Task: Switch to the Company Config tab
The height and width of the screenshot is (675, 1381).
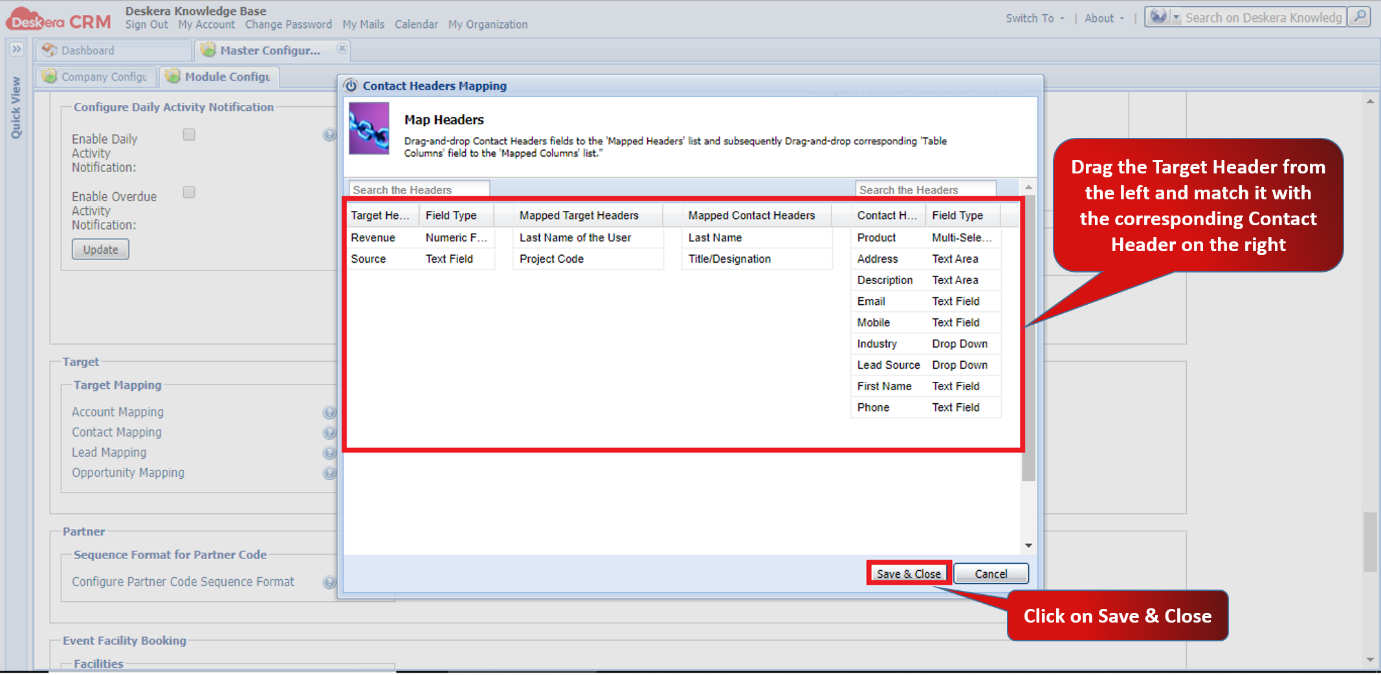Action: coord(95,75)
